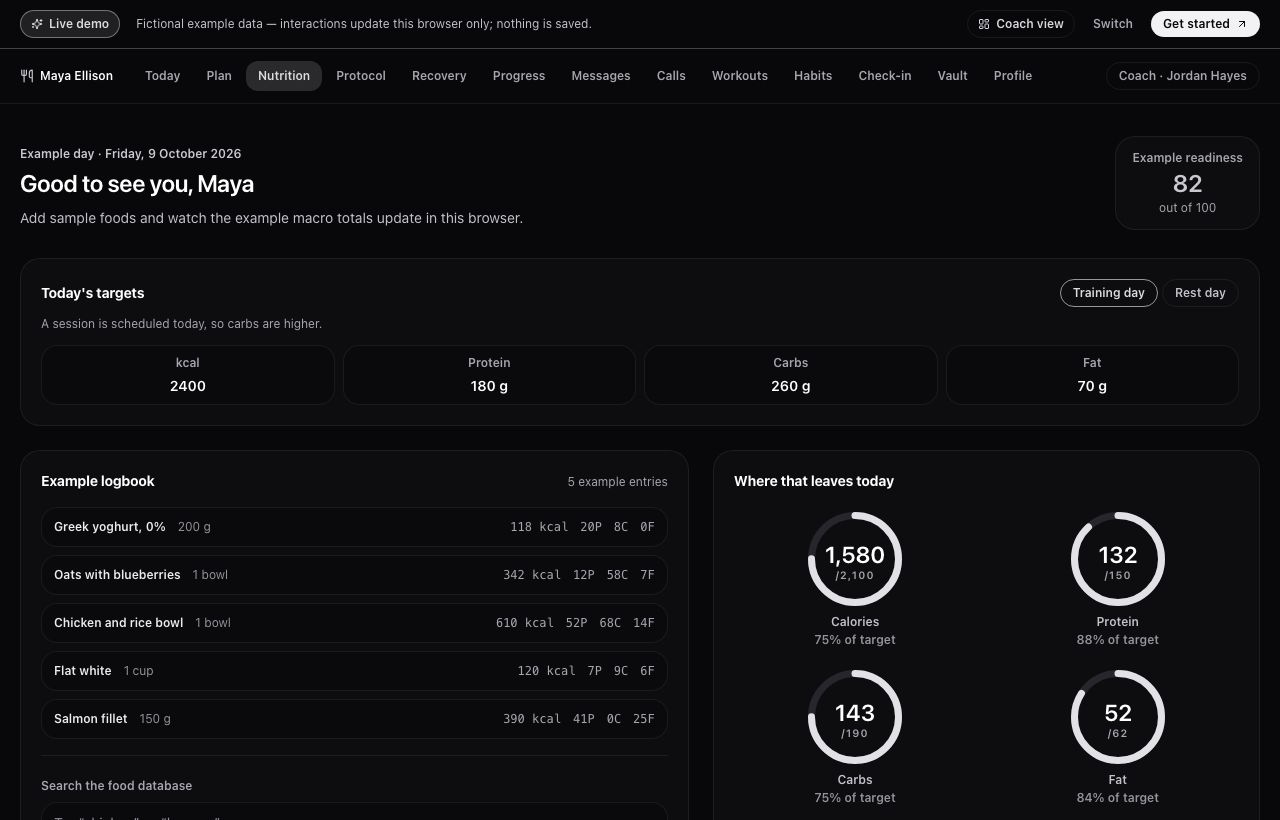The height and width of the screenshot is (820, 1280).
Task: Click the Calories progress ring
Action: point(855,559)
